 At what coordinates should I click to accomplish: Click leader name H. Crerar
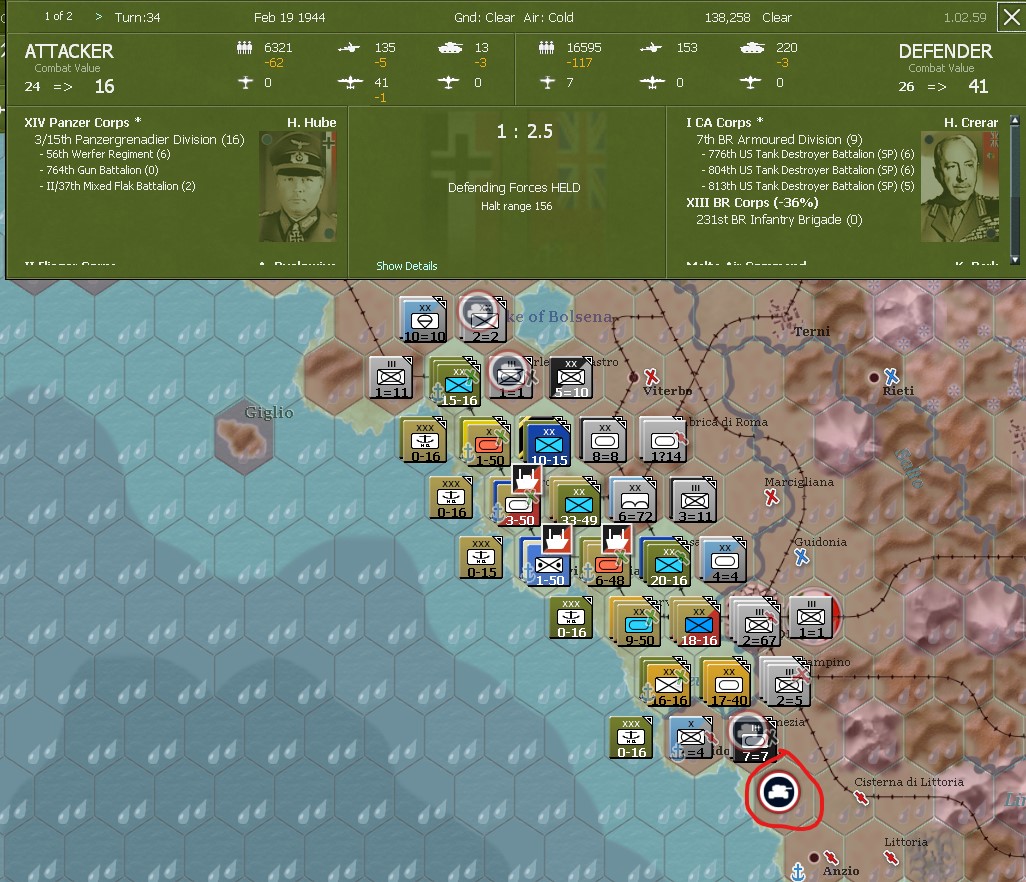pos(971,122)
